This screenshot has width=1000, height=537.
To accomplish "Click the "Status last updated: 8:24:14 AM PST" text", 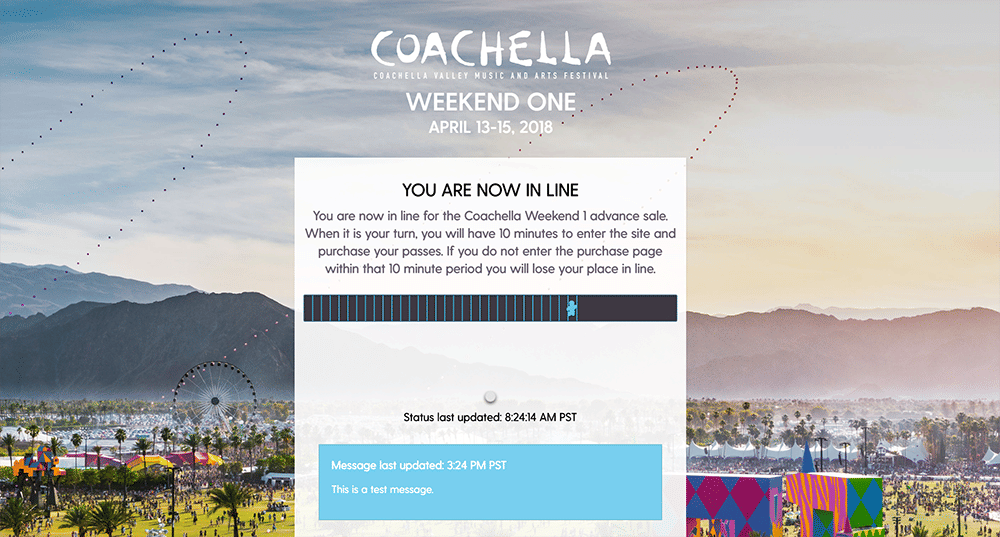I will (490, 417).
